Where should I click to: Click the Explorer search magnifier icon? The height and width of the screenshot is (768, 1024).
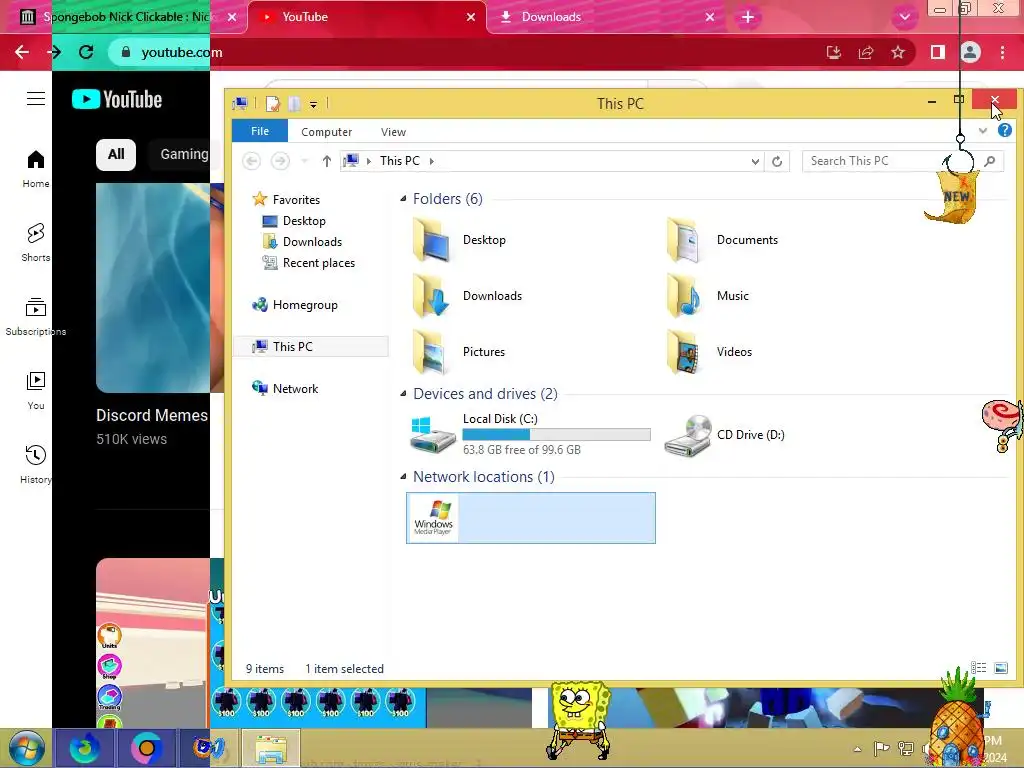click(x=990, y=161)
